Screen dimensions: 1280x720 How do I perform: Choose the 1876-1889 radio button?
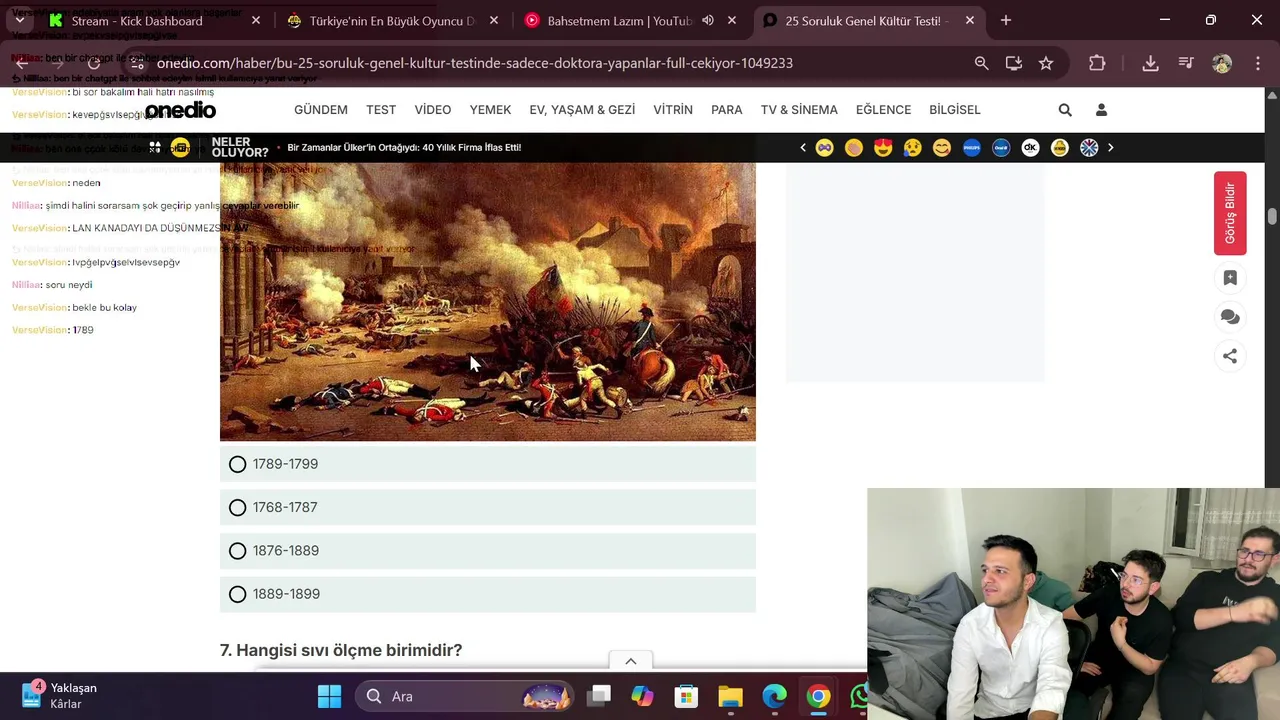pyautogui.click(x=237, y=551)
